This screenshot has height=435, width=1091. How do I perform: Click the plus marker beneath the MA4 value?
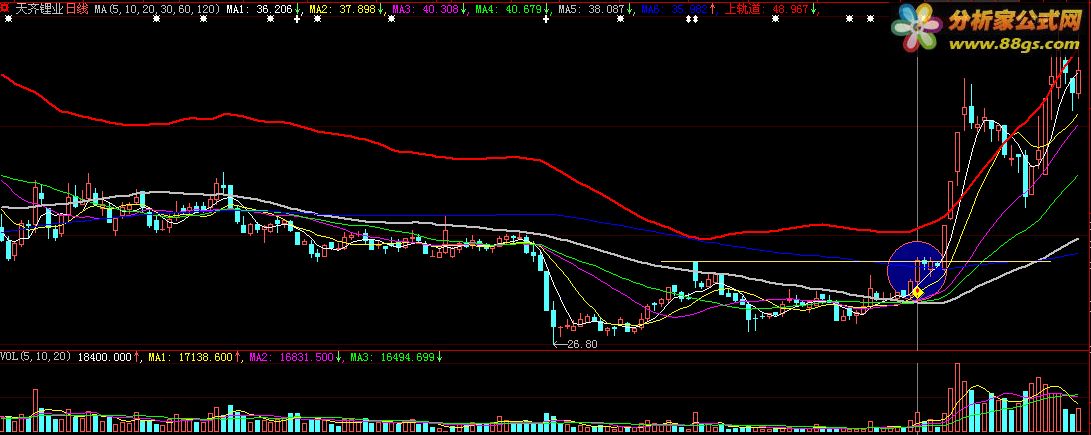(x=546, y=19)
